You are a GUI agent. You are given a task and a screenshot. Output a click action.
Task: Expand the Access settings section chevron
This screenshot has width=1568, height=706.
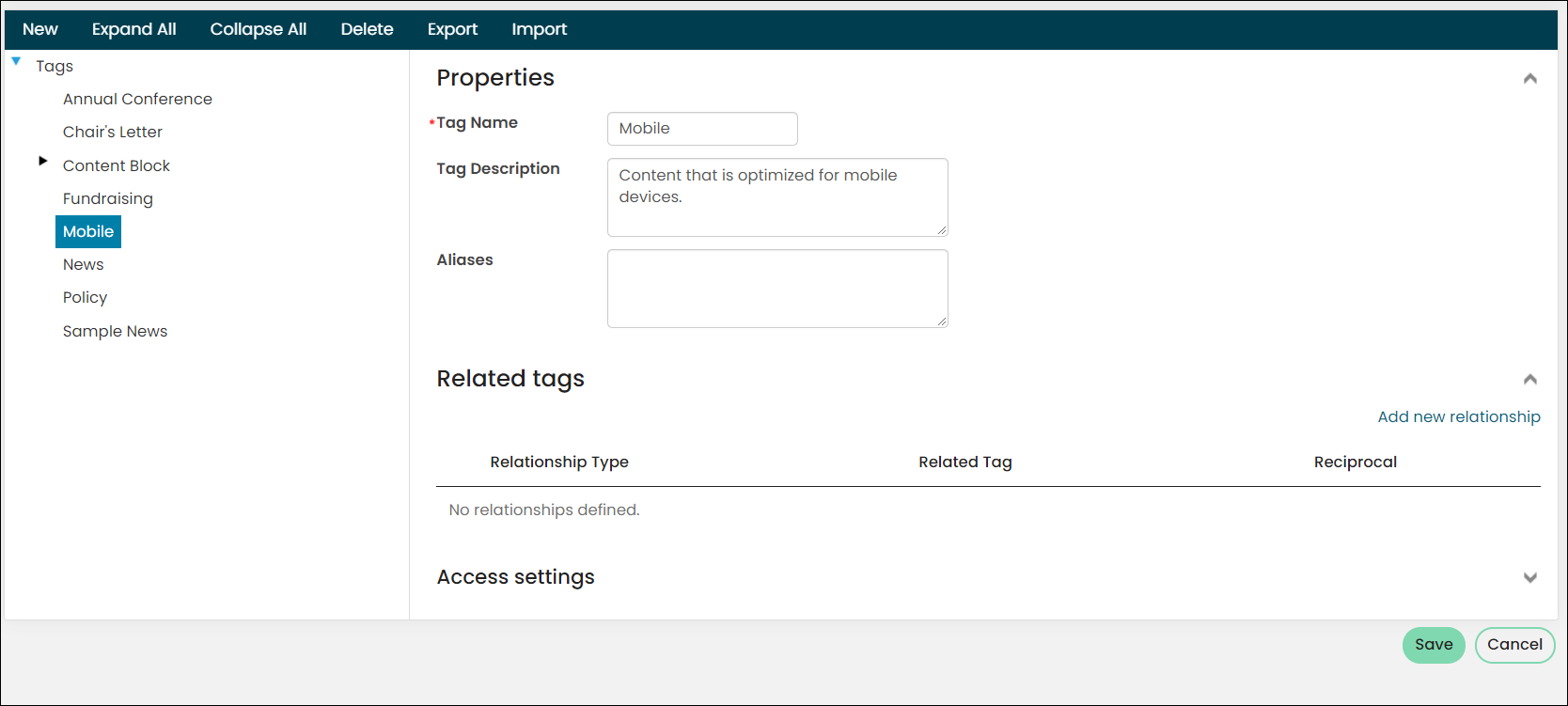point(1529,577)
